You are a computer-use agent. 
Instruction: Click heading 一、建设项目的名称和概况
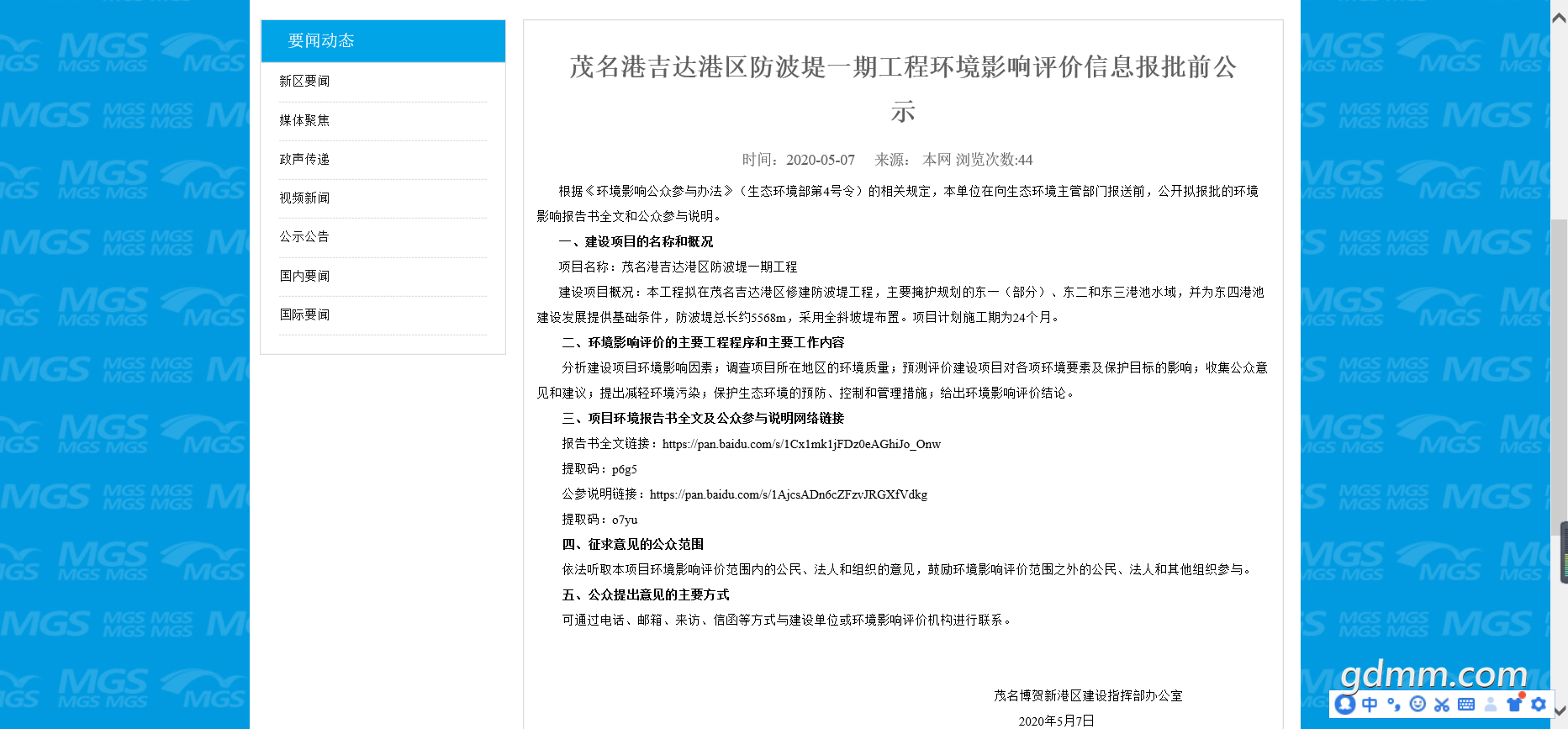click(636, 241)
